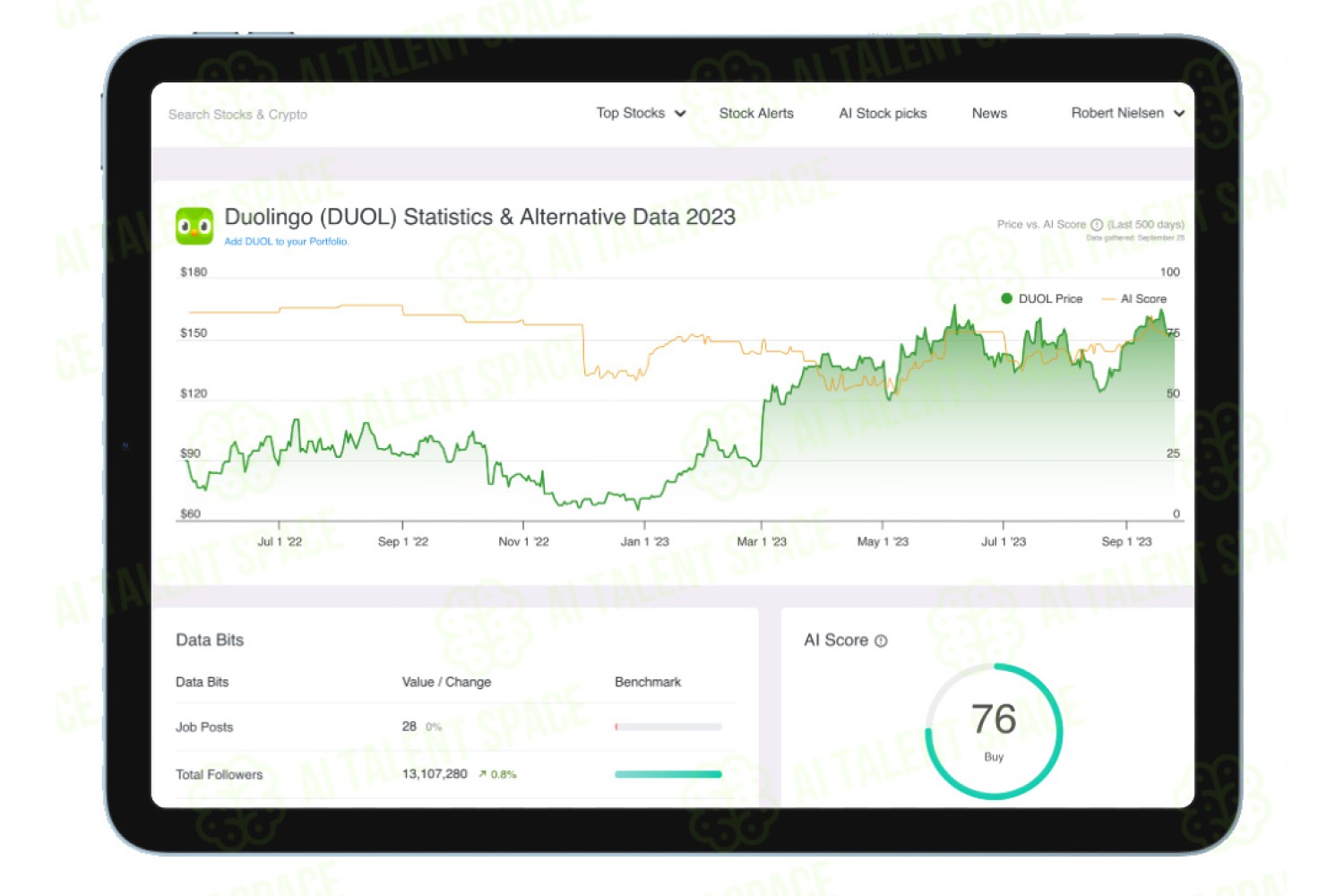Add DUOL to your Portfolio link
Image resolution: width=1344 pixels, height=896 pixels.
(286, 242)
